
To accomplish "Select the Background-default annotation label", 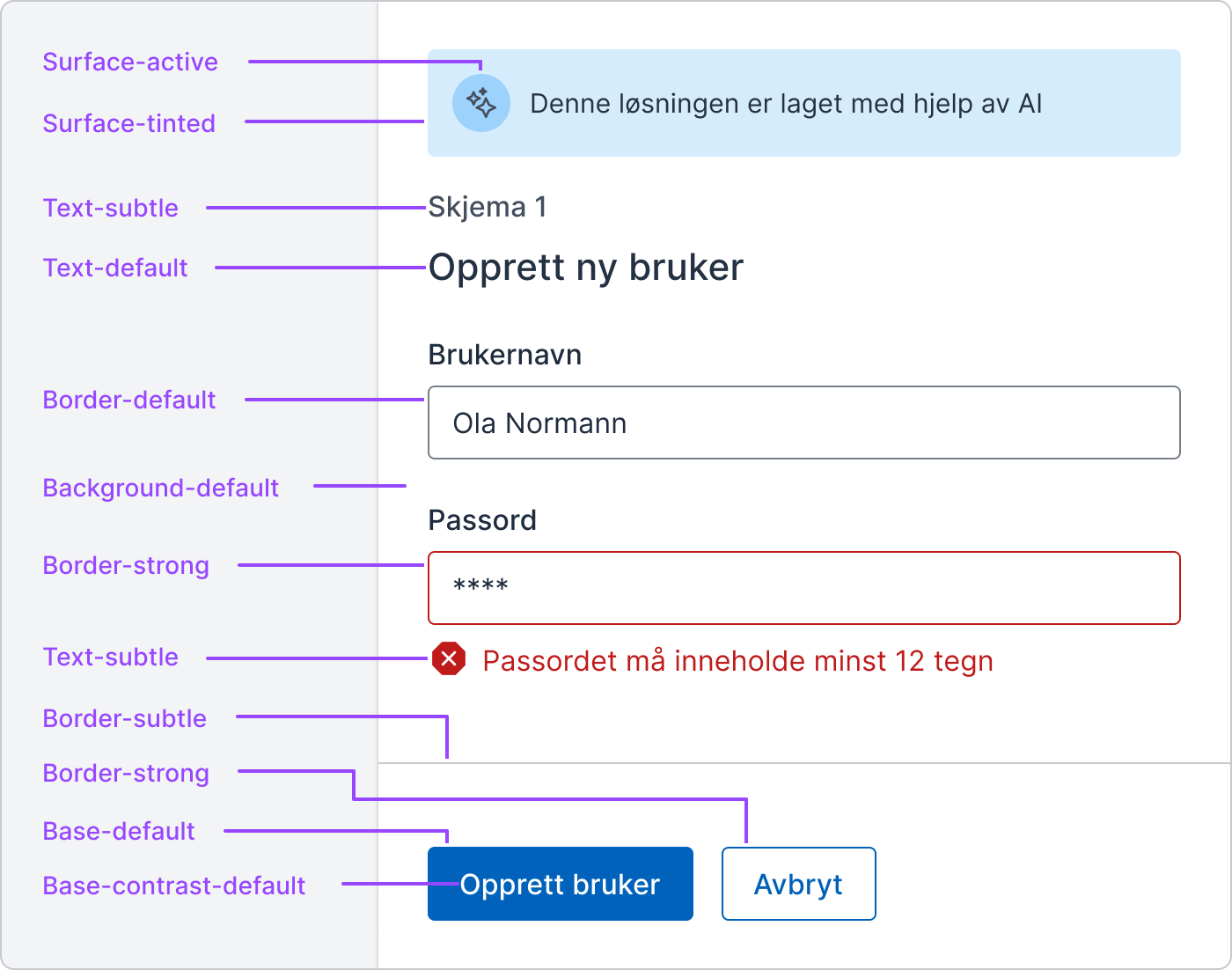I will tap(161, 488).
